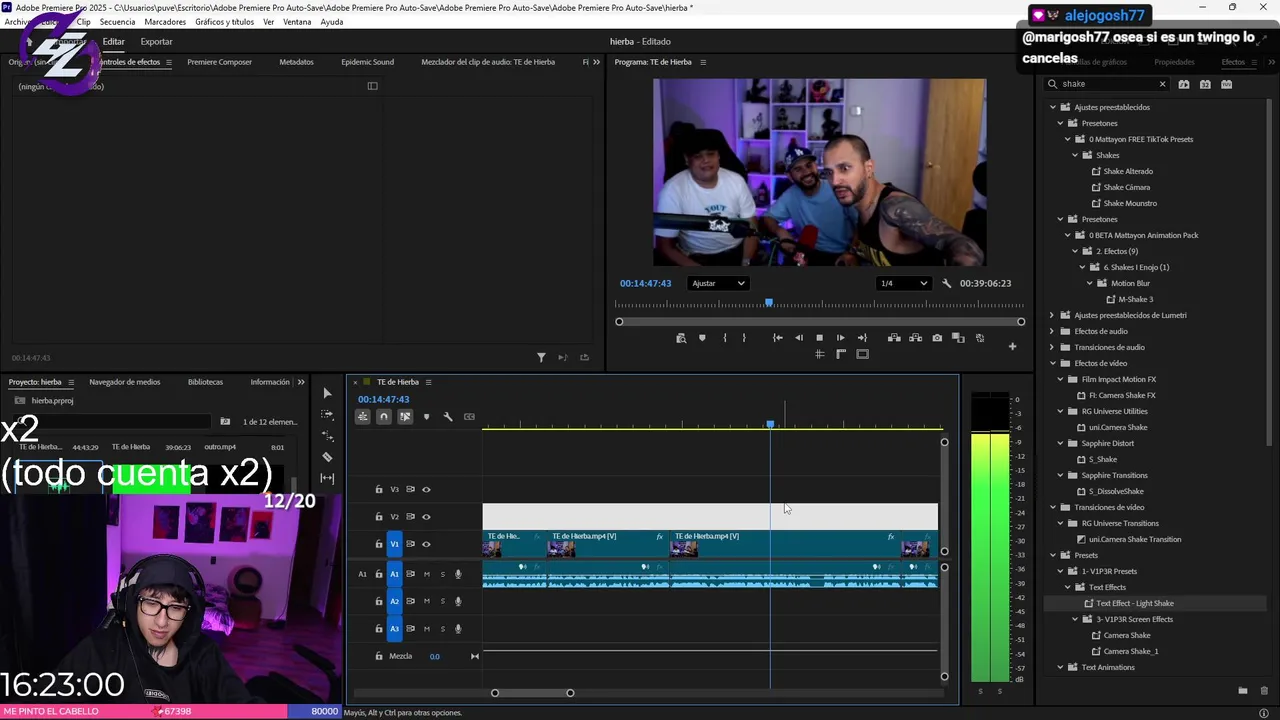Select the Shake Cámara preset
This screenshot has height=720, width=1280.
1126,187
